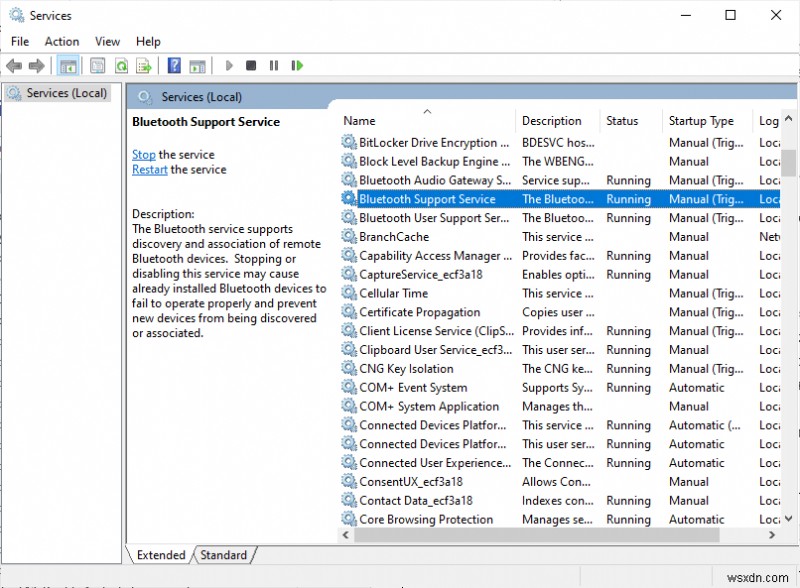Viewport: 800px width, 588px height.
Task: Click the Refresh toolbar icon
Action: tap(121, 66)
